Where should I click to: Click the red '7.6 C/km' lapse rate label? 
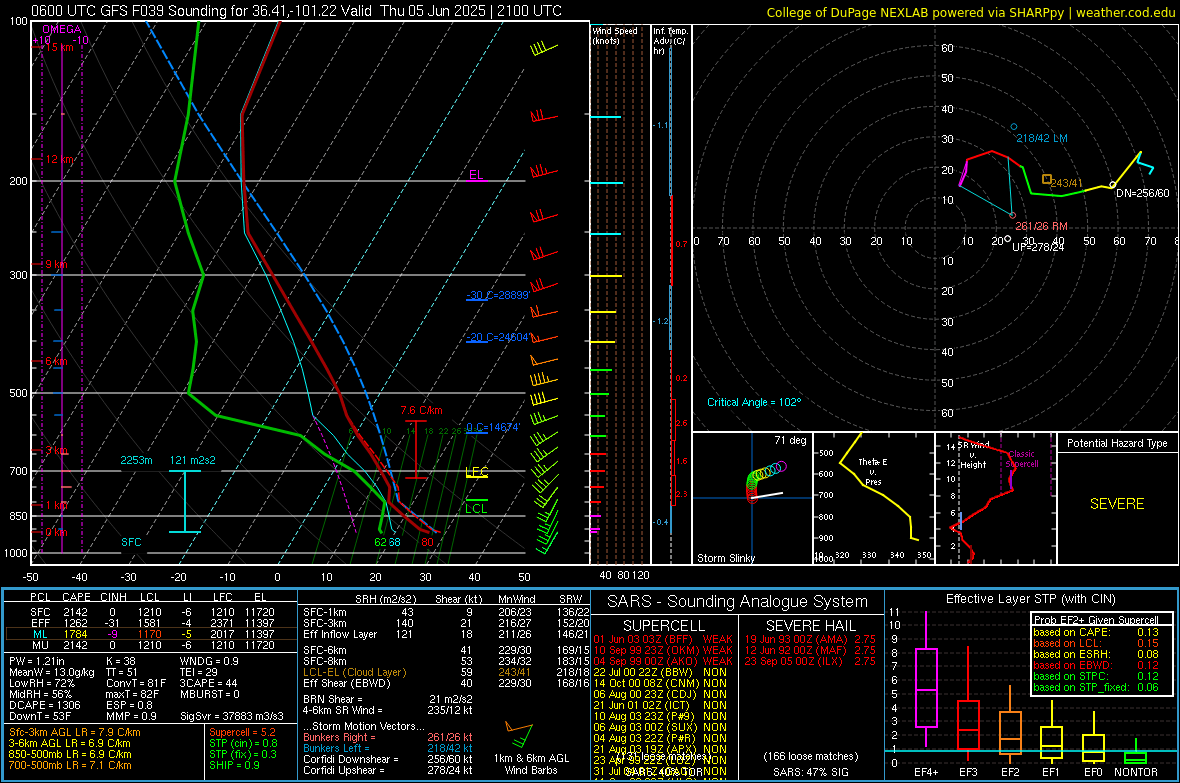421,410
